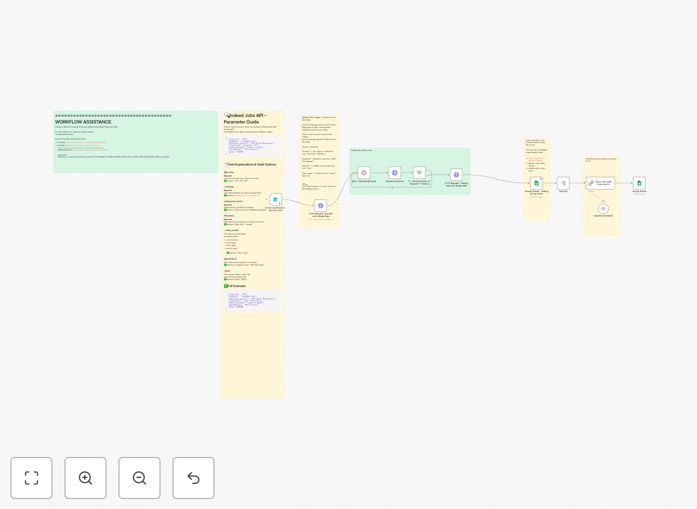Viewport: 697px width, 509px height.
Task: Select the green If condition node
Action: click(x=419, y=172)
